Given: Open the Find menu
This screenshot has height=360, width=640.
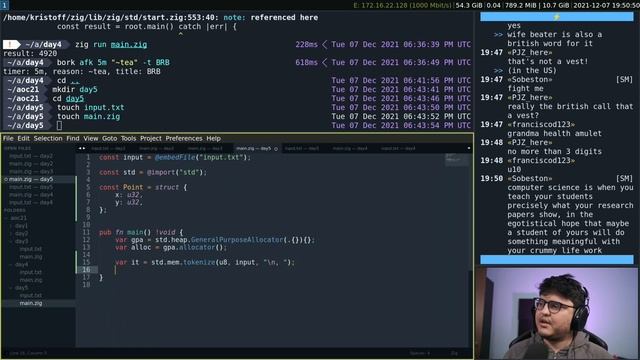Looking at the screenshot, I should pyautogui.click(x=73, y=138).
